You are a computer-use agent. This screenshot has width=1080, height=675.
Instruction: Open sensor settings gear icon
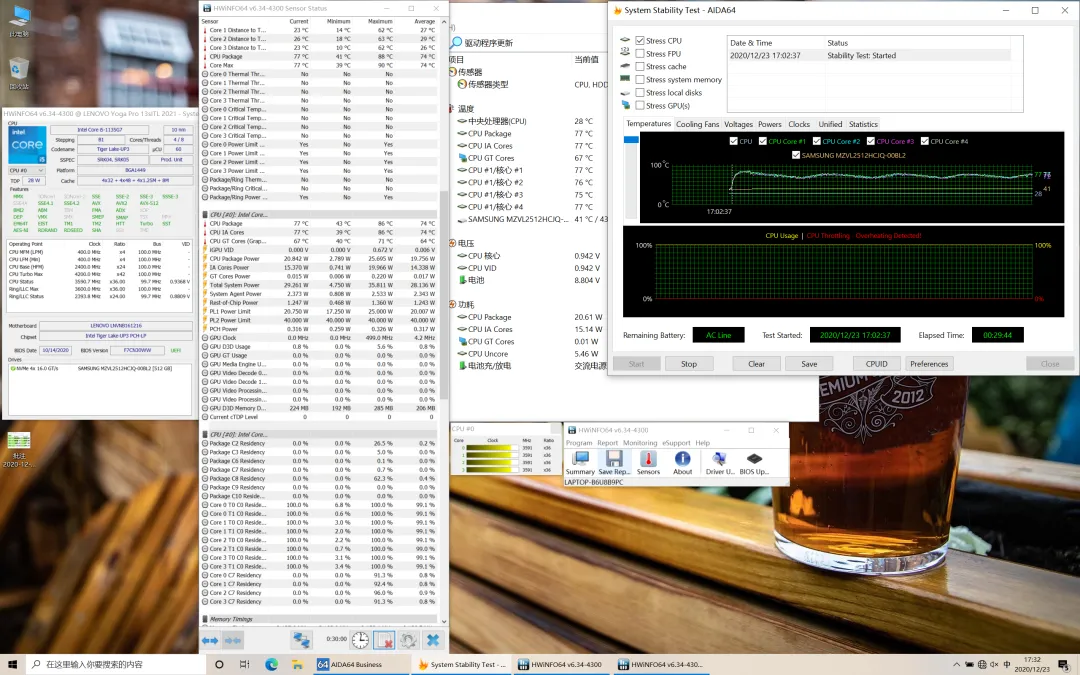pyautogui.click(x=408, y=640)
